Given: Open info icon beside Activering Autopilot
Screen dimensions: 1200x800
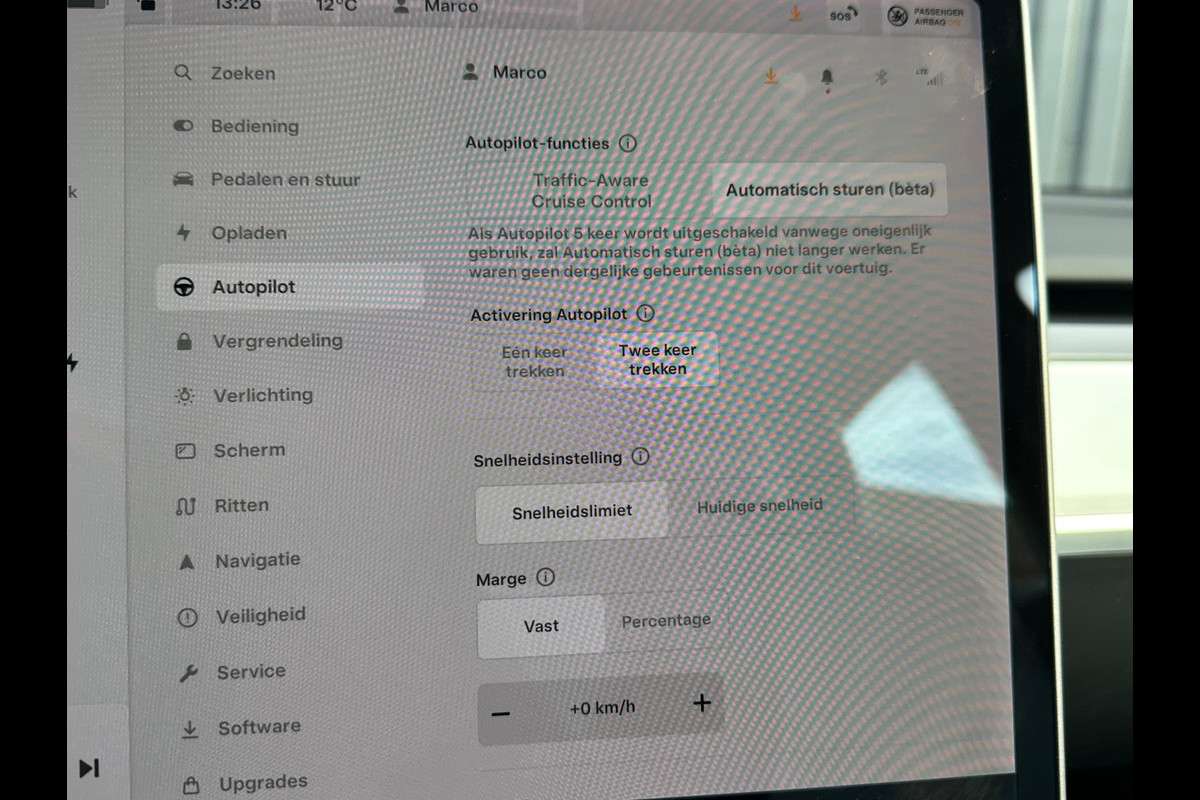Looking at the screenshot, I should [645, 314].
